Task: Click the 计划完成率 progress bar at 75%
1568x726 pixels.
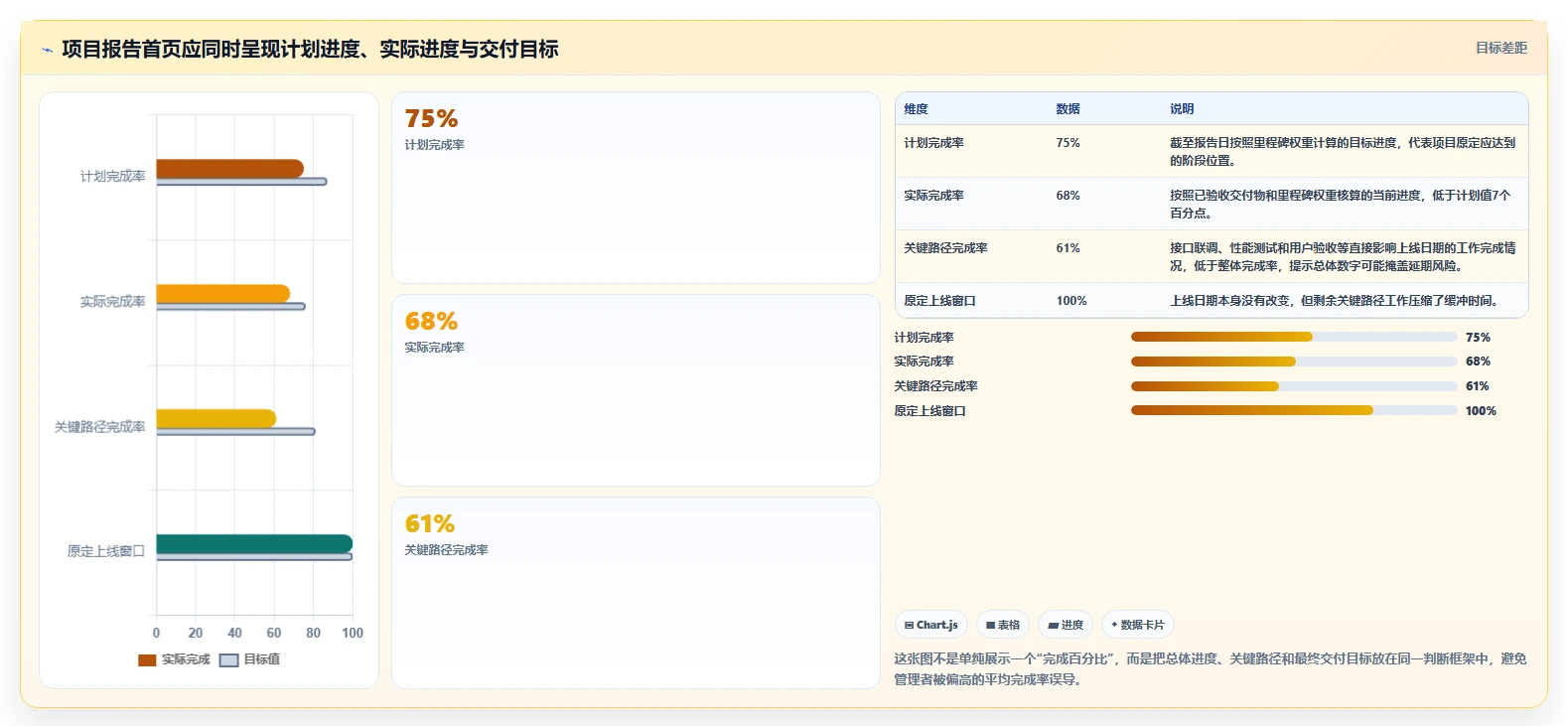Action: click(1294, 338)
